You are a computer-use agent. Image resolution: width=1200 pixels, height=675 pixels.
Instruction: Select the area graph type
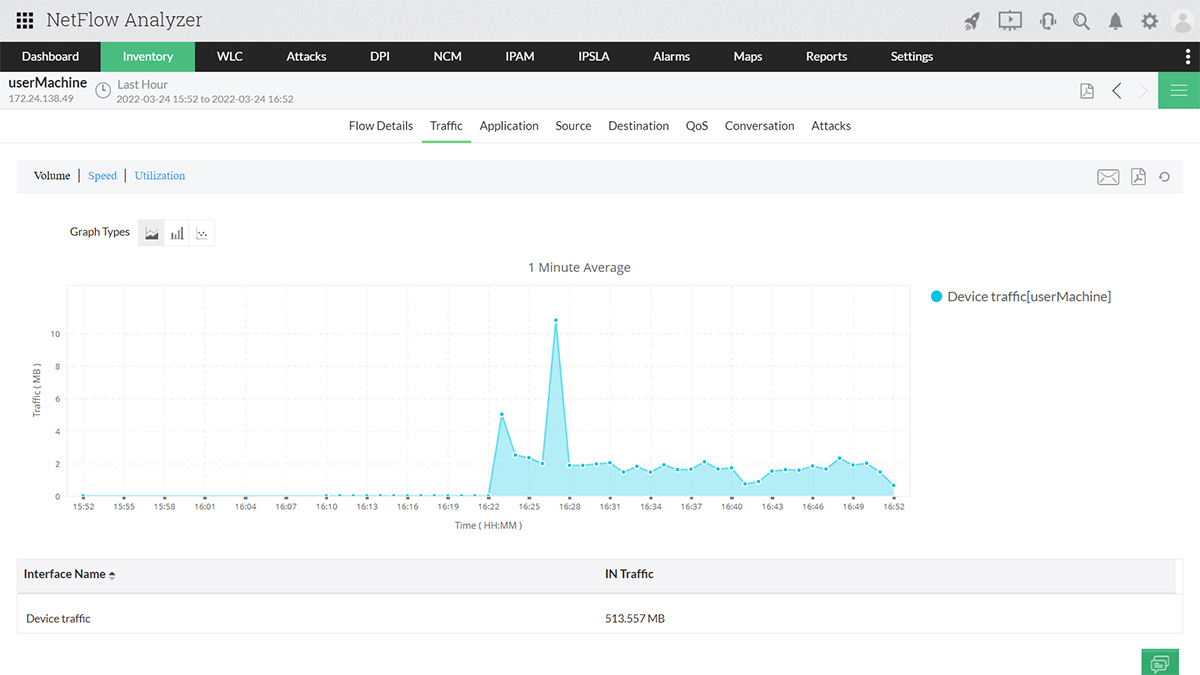pyautogui.click(x=152, y=233)
